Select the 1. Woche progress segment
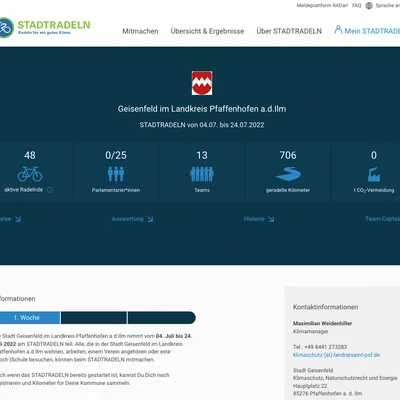Screen dimensions: 400x400 tap(30, 318)
